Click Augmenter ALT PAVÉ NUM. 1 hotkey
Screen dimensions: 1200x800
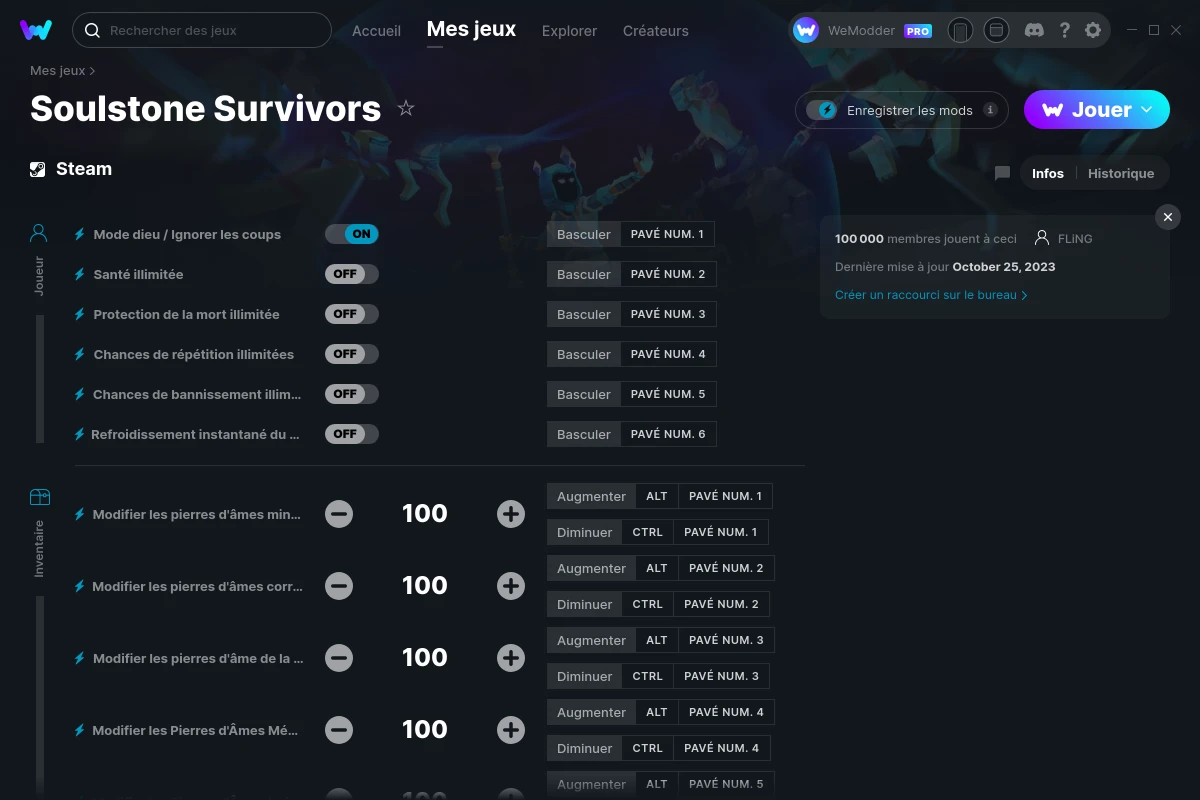660,496
